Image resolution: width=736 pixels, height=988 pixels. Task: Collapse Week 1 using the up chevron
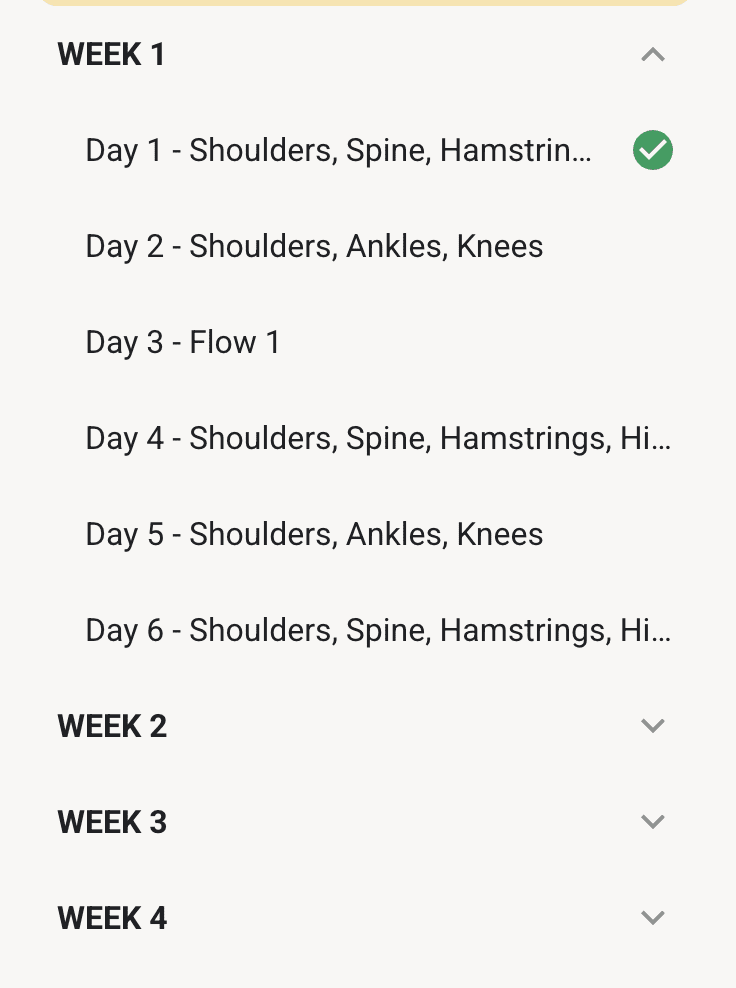coord(653,55)
